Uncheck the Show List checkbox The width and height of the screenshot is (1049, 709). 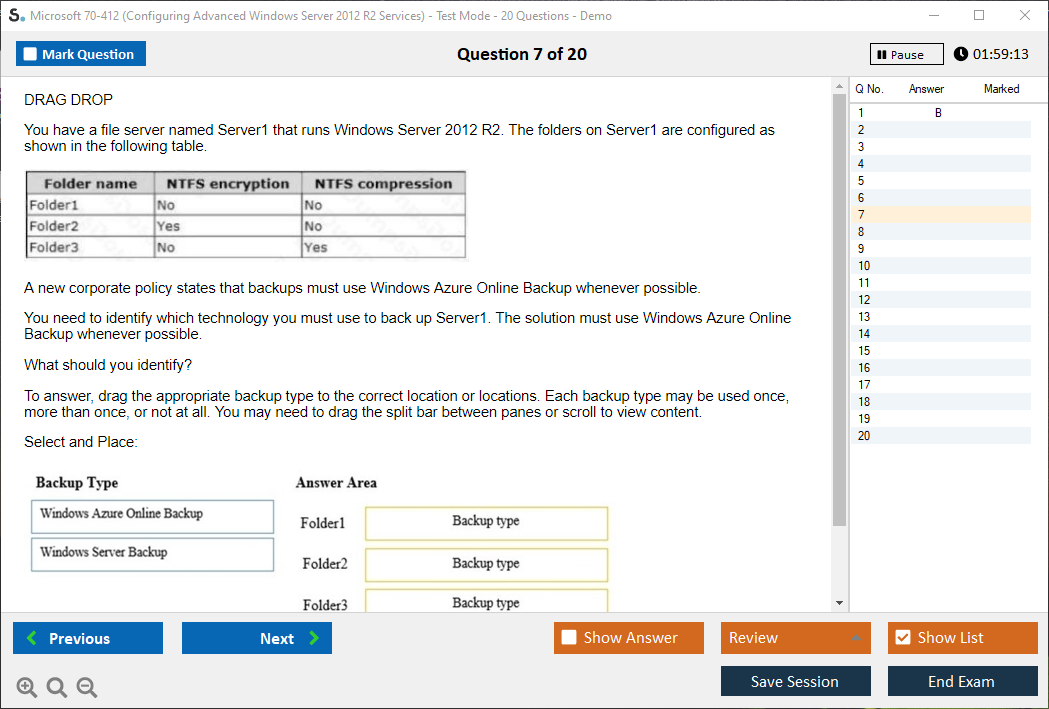click(x=903, y=638)
